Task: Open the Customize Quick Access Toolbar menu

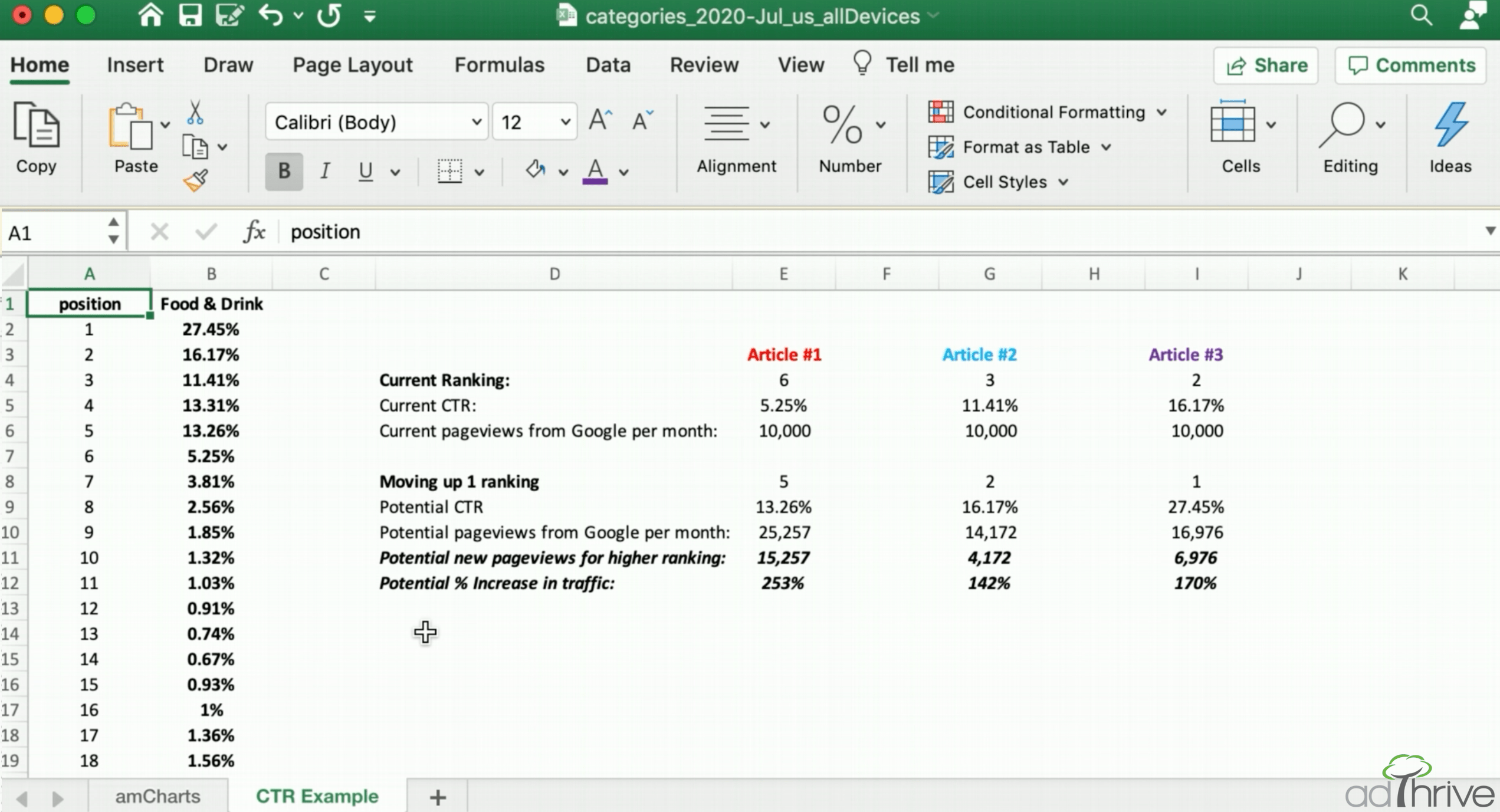Action: (370, 16)
